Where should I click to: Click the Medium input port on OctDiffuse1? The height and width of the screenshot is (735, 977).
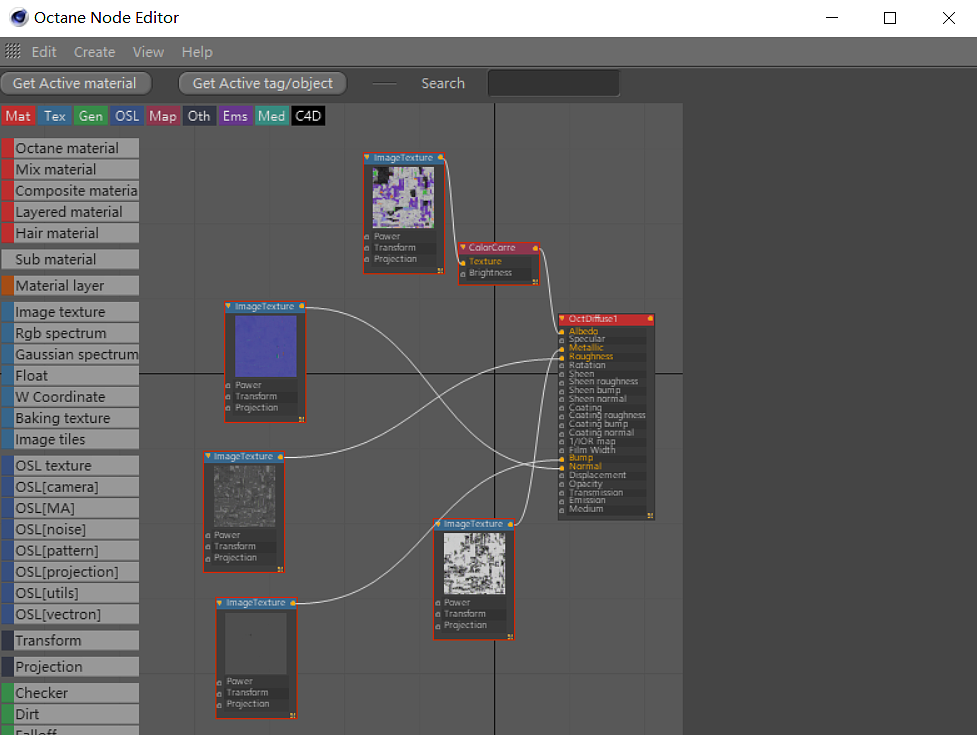(561, 510)
